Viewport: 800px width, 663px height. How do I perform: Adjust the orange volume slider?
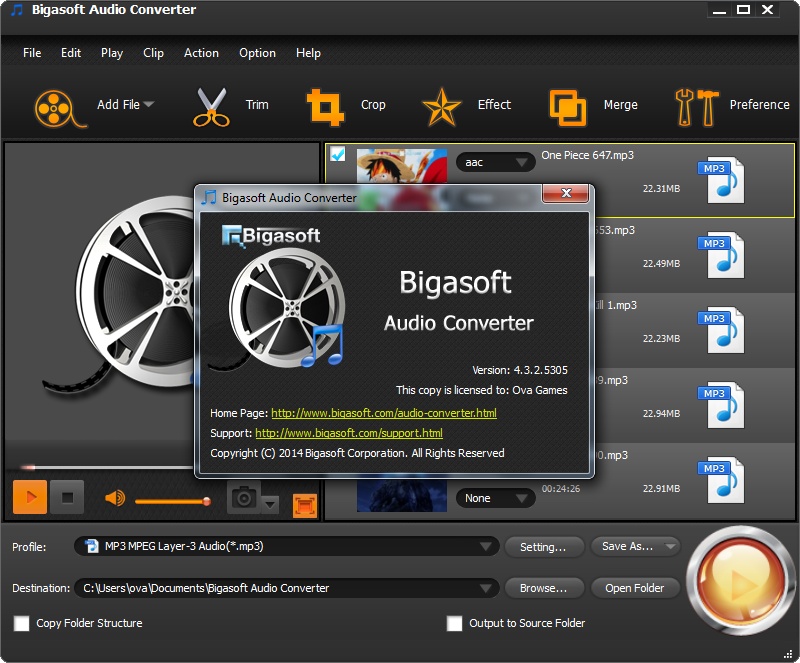172,501
